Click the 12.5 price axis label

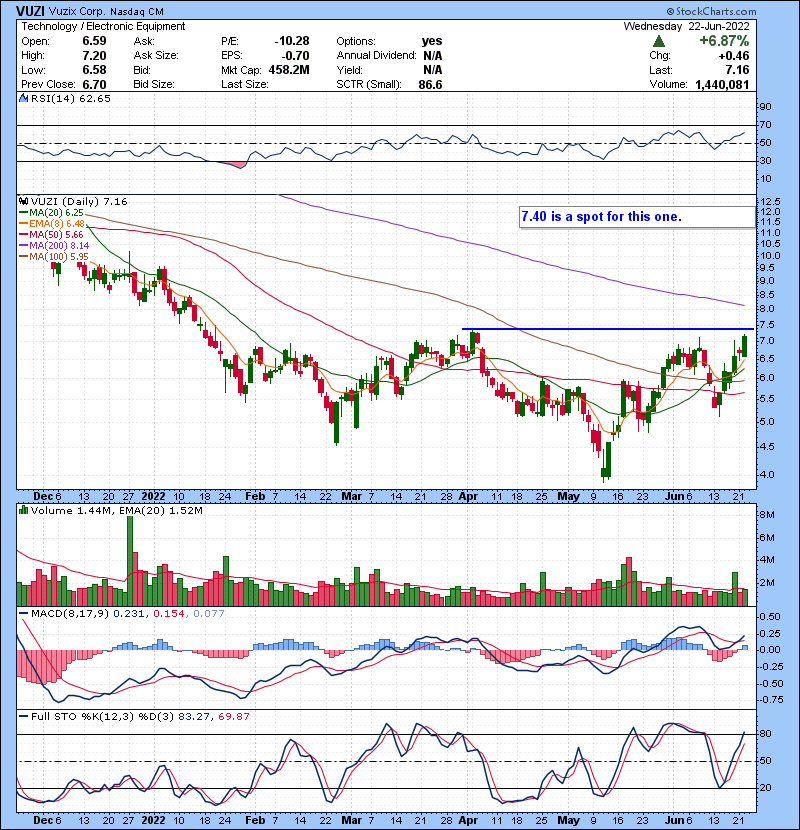coord(770,202)
